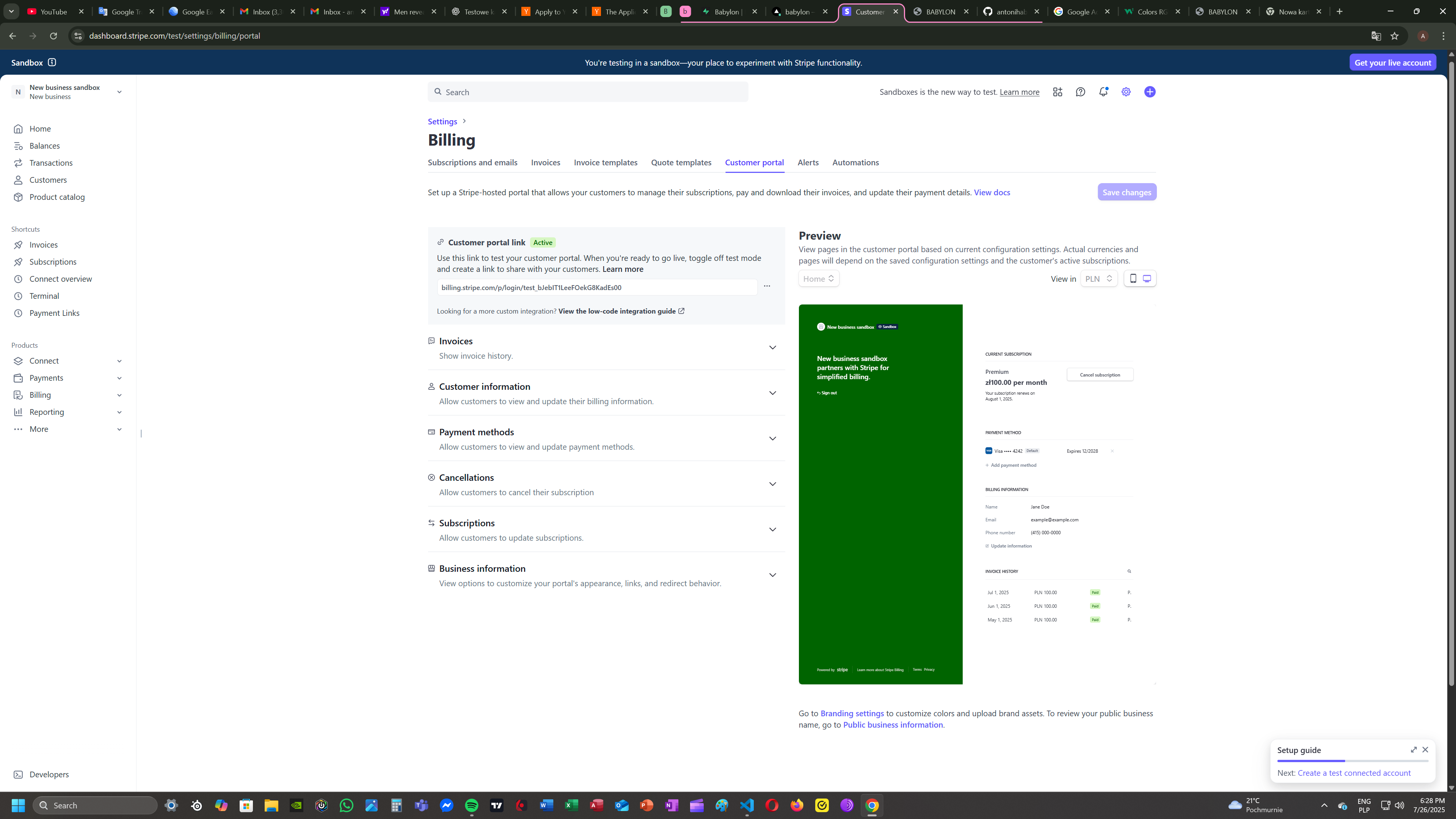Expand the Setup guide panel
The width and height of the screenshot is (1456, 819).
[x=1414, y=750]
